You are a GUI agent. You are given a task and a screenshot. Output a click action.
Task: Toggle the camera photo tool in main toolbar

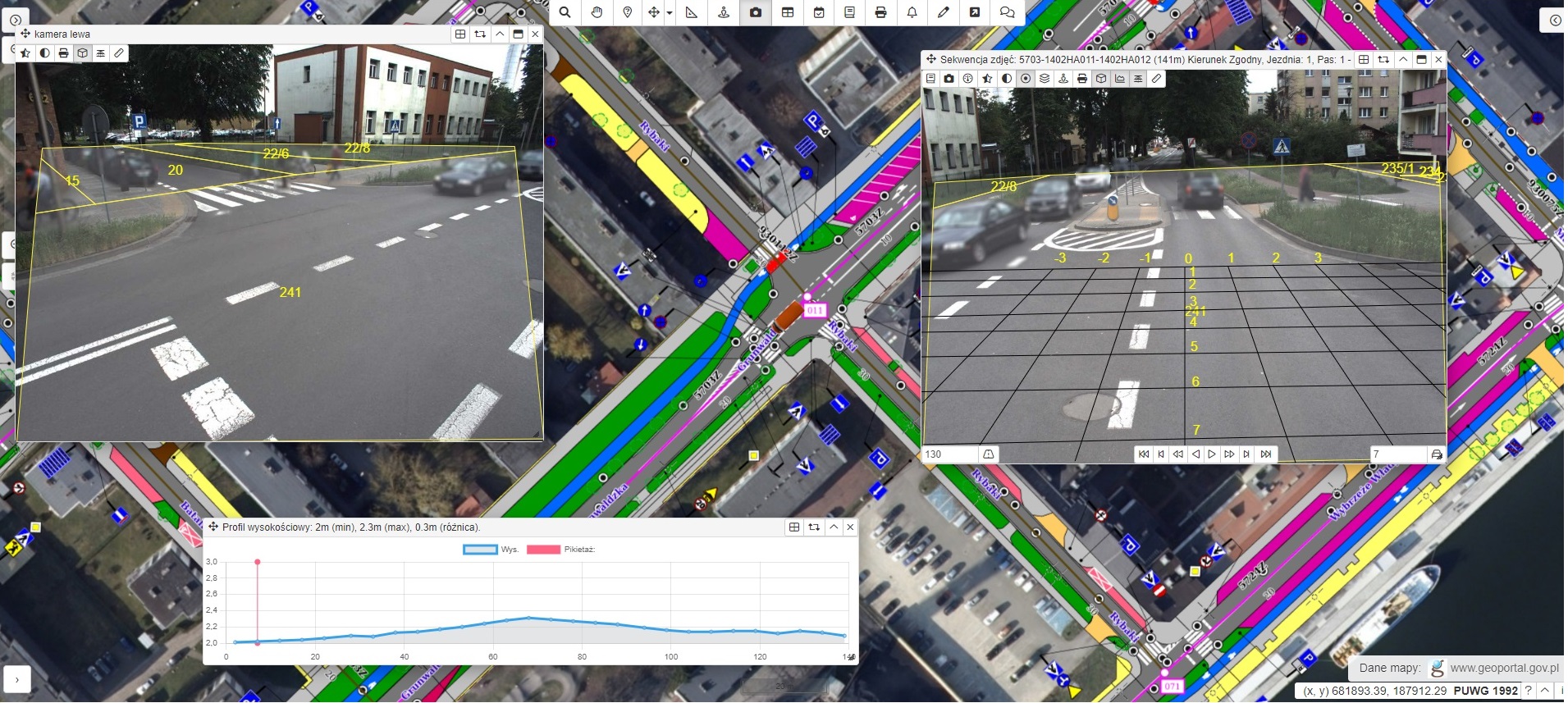756,12
